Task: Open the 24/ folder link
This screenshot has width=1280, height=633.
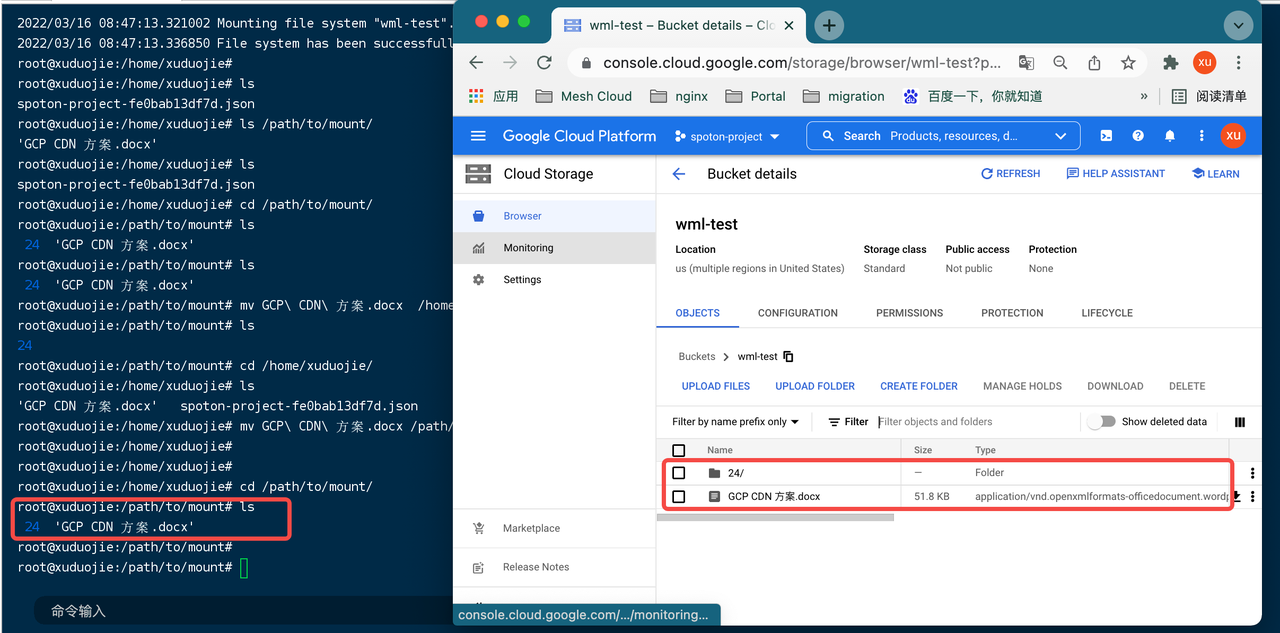Action: point(736,473)
